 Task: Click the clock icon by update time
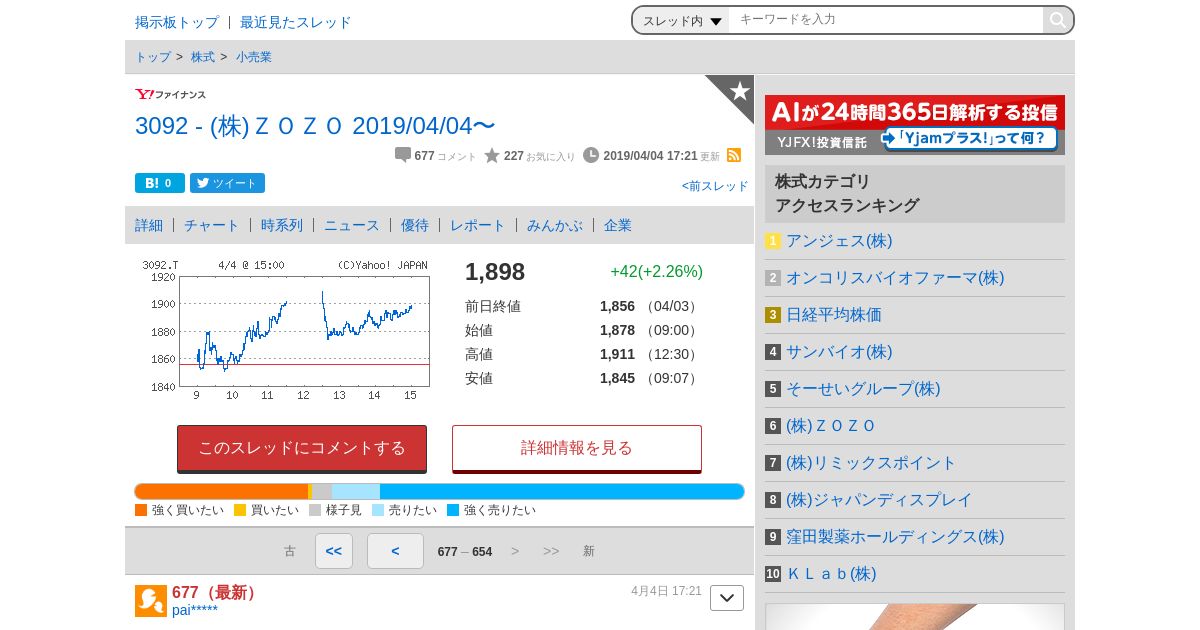tap(591, 155)
